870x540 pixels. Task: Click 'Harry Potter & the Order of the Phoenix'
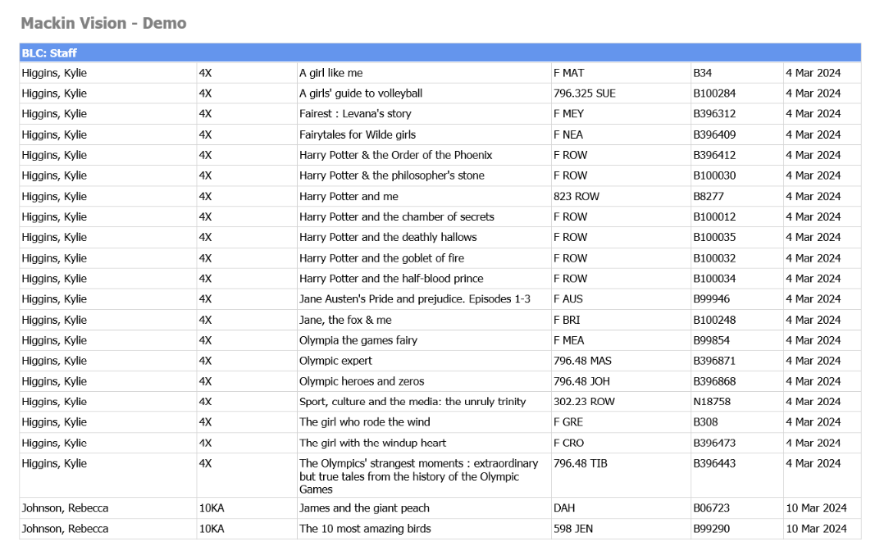[x=396, y=155]
